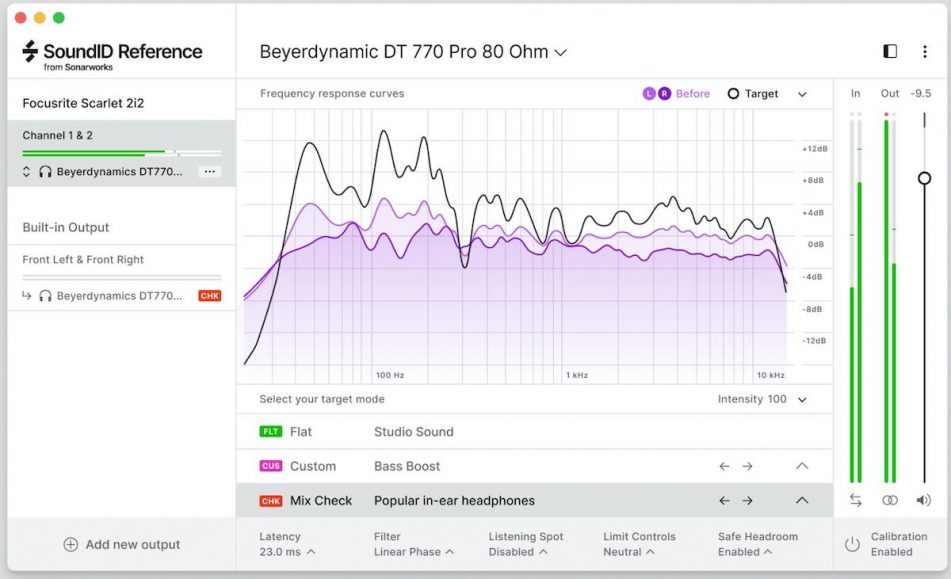The height and width of the screenshot is (579, 951).
Task: Select Beyerdynamics DT770 preset under Channel 1 & 2
Action: pos(119,172)
